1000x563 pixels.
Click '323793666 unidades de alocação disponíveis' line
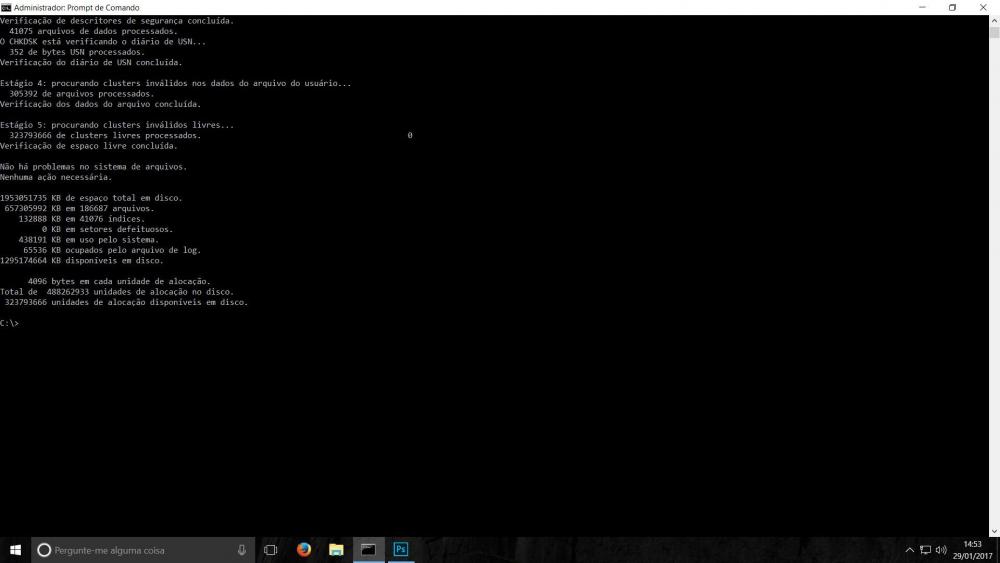(x=126, y=302)
